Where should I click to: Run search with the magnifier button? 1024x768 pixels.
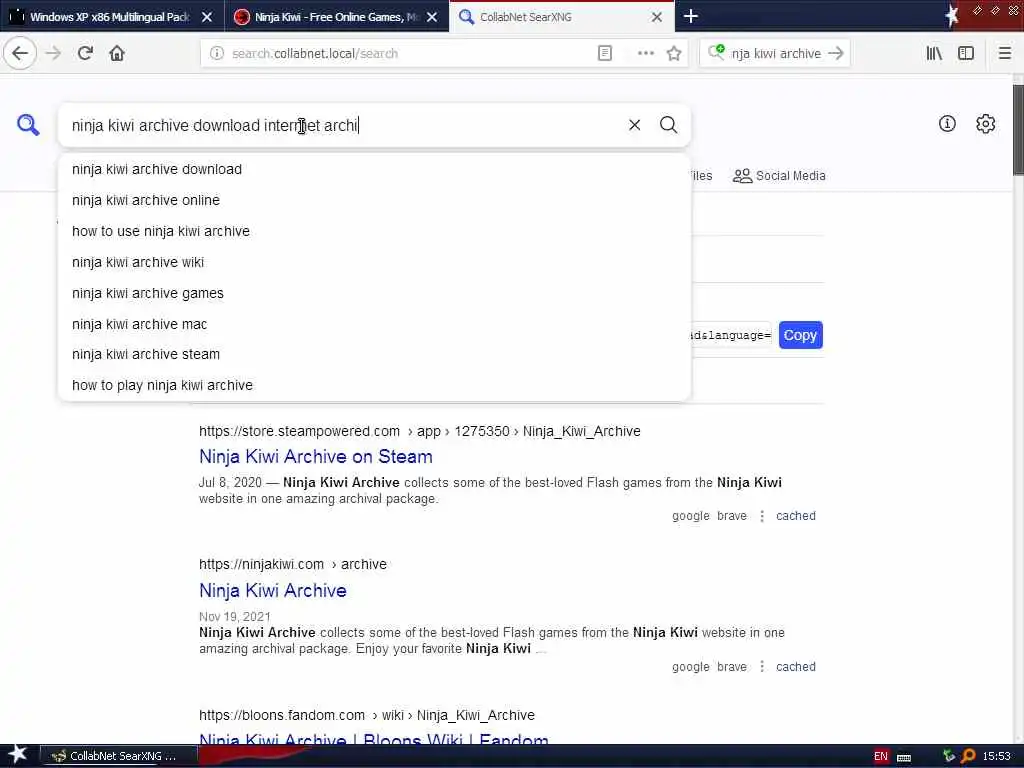[x=668, y=125]
